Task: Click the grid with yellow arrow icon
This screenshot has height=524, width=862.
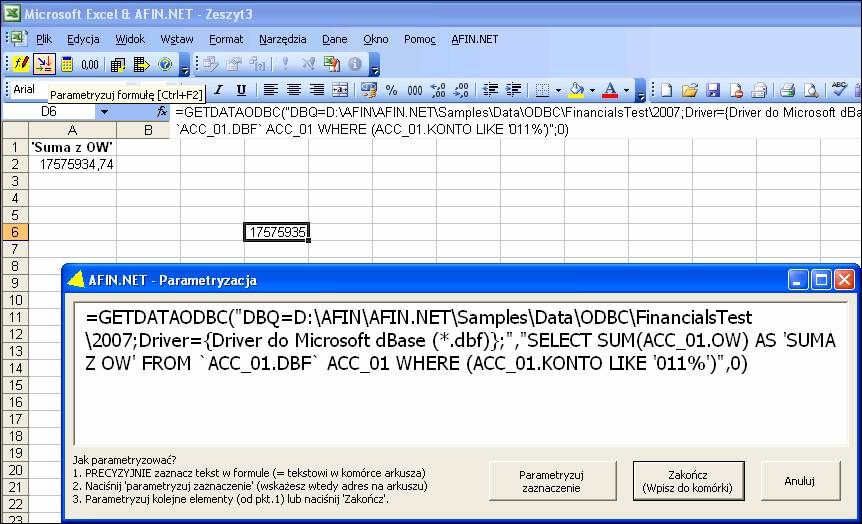Action: point(141,65)
